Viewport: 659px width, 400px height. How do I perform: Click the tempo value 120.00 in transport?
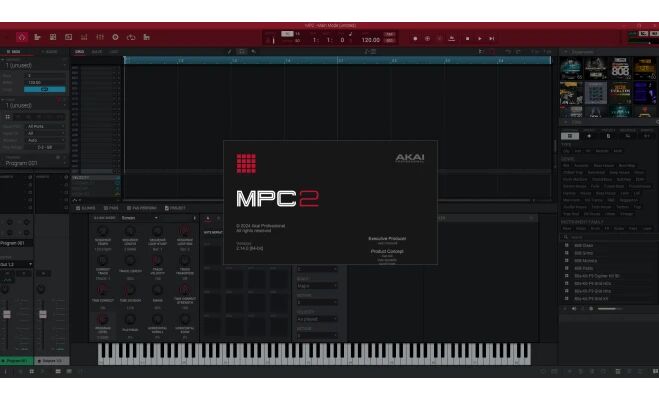coord(371,40)
